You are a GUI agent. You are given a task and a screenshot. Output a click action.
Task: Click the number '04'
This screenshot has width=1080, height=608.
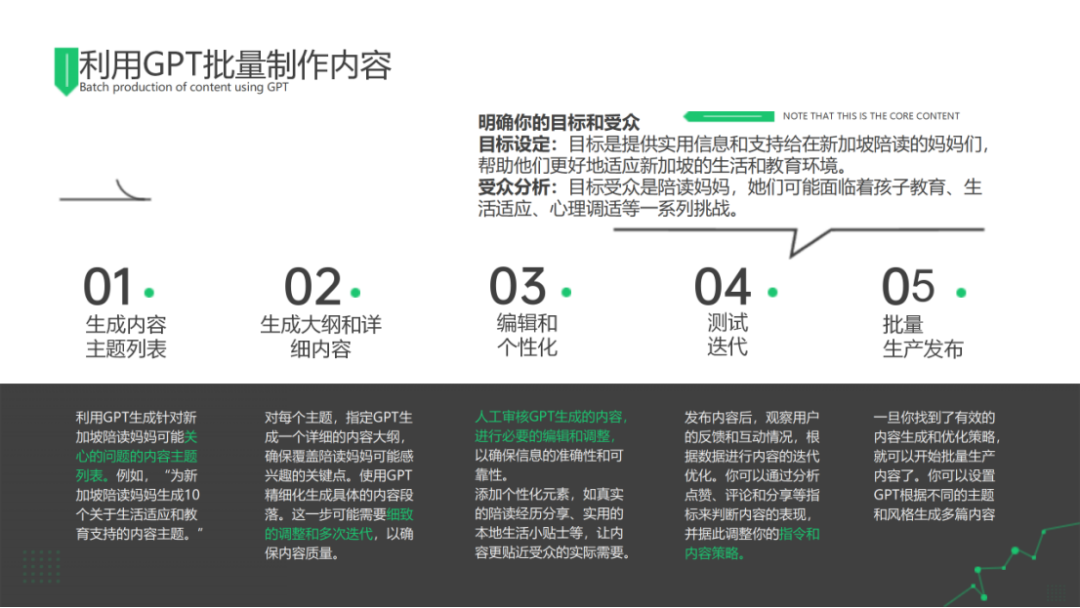click(x=723, y=286)
